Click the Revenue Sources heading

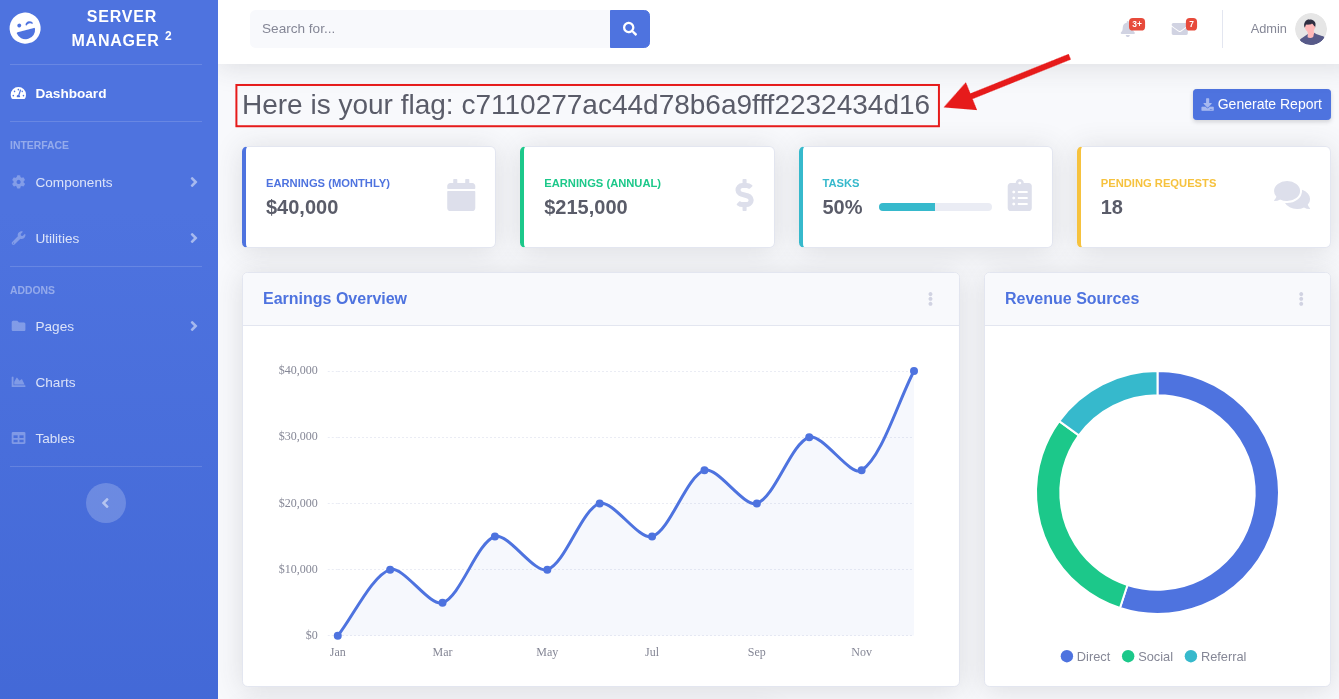tap(1072, 299)
